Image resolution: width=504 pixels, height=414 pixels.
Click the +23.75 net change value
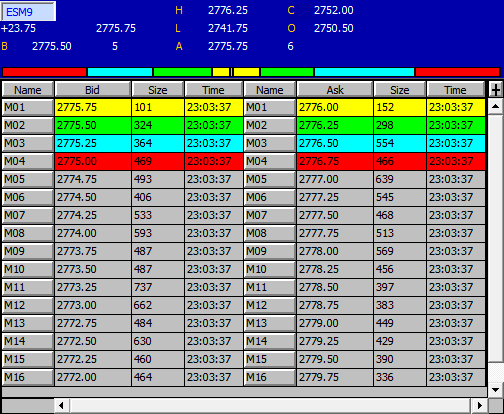pyautogui.click(x=18, y=28)
